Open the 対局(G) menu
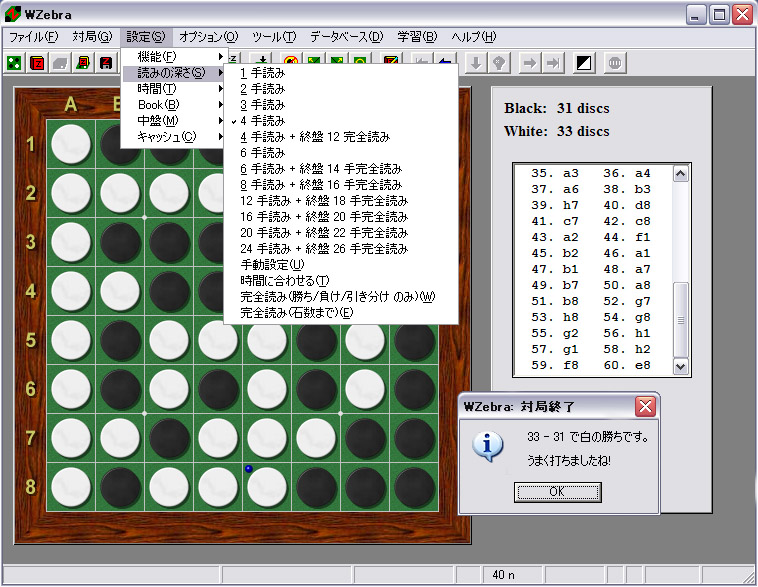The height and width of the screenshot is (587, 758). (92, 37)
